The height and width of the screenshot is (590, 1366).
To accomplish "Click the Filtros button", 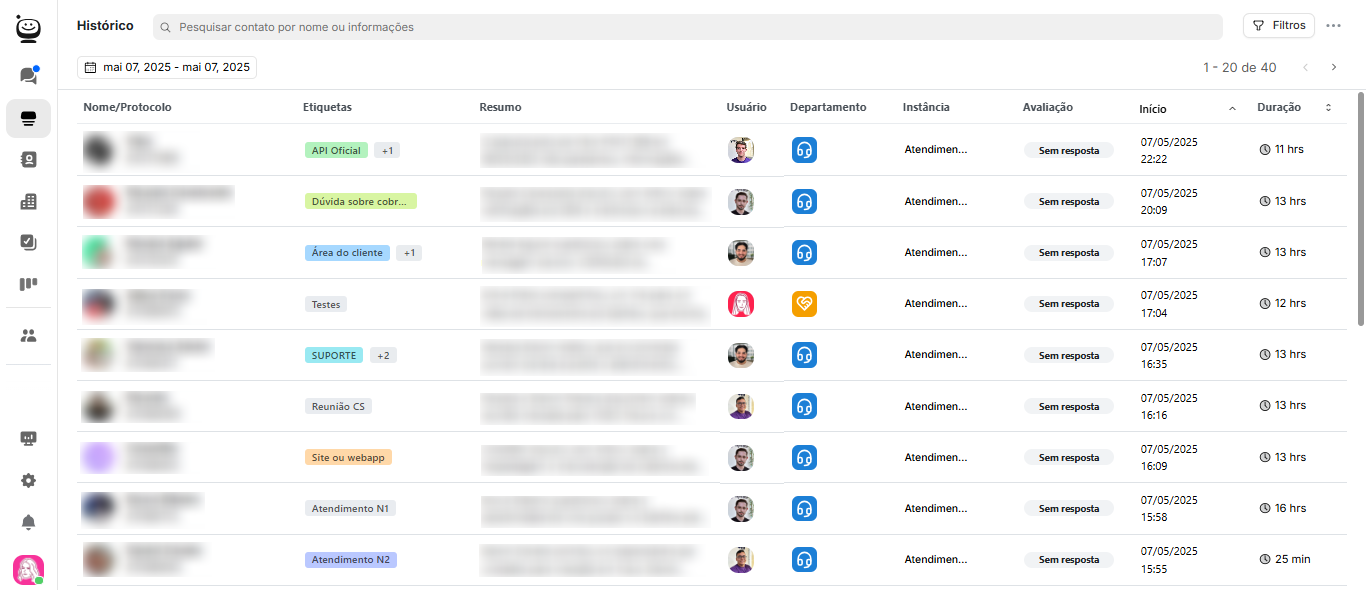I will [x=1278, y=26].
